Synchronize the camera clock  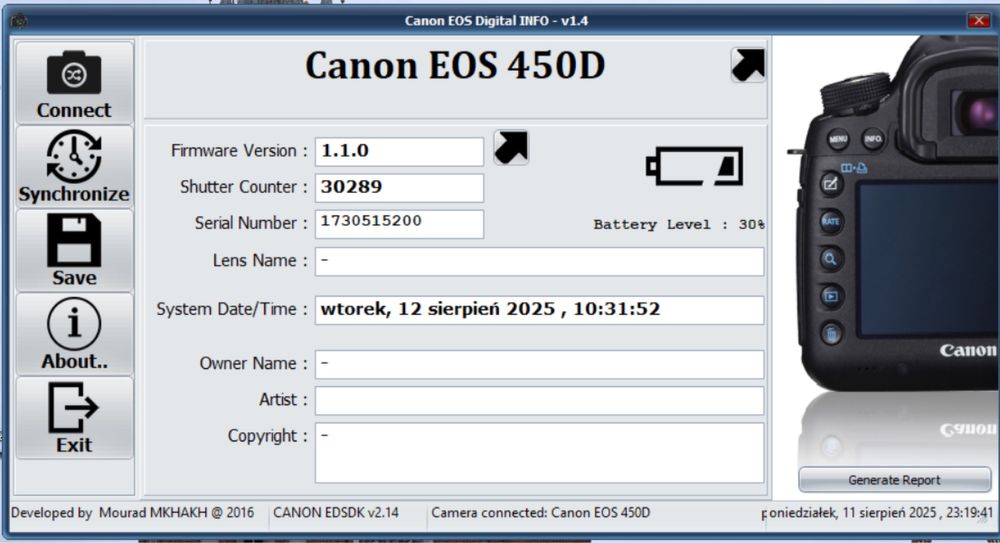click(x=74, y=167)
